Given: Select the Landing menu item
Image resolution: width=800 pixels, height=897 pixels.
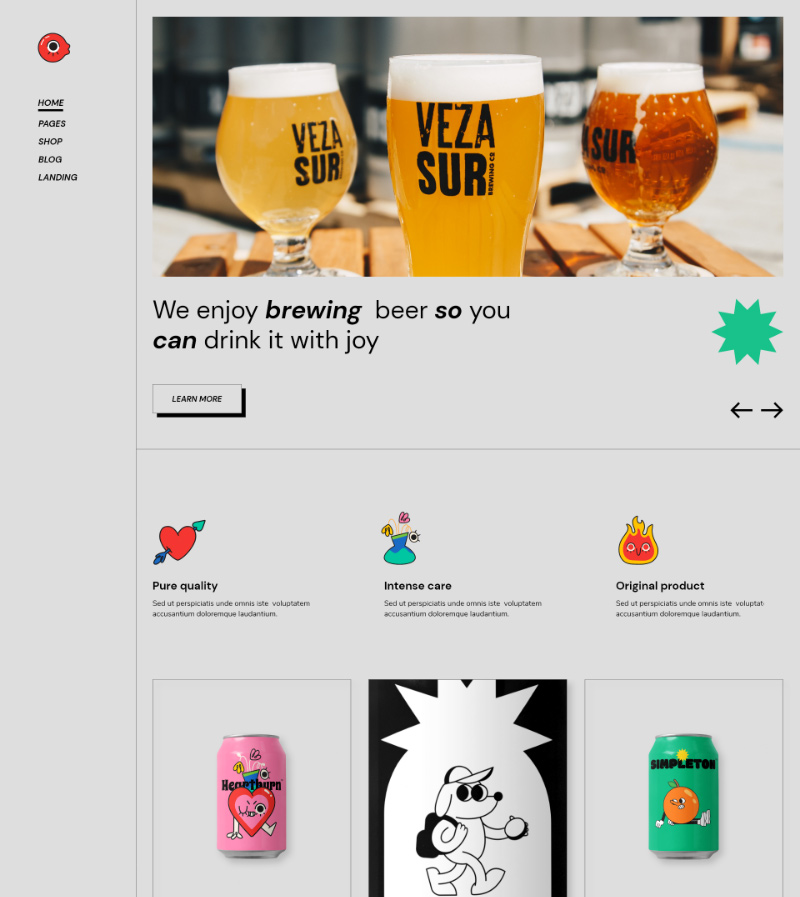Looking at the screenshot, I should coord(58,177).
